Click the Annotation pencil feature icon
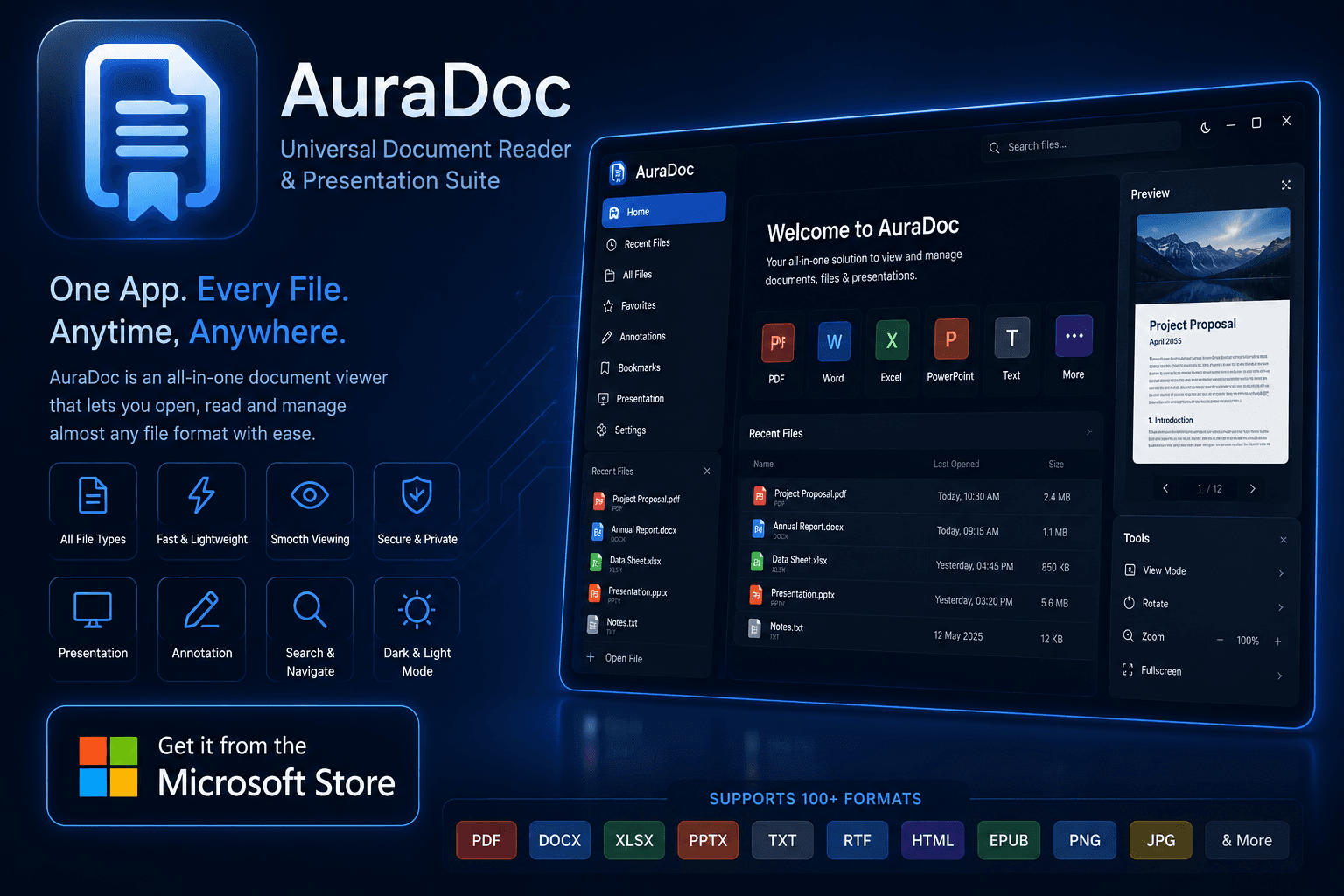 coord(201,610)
